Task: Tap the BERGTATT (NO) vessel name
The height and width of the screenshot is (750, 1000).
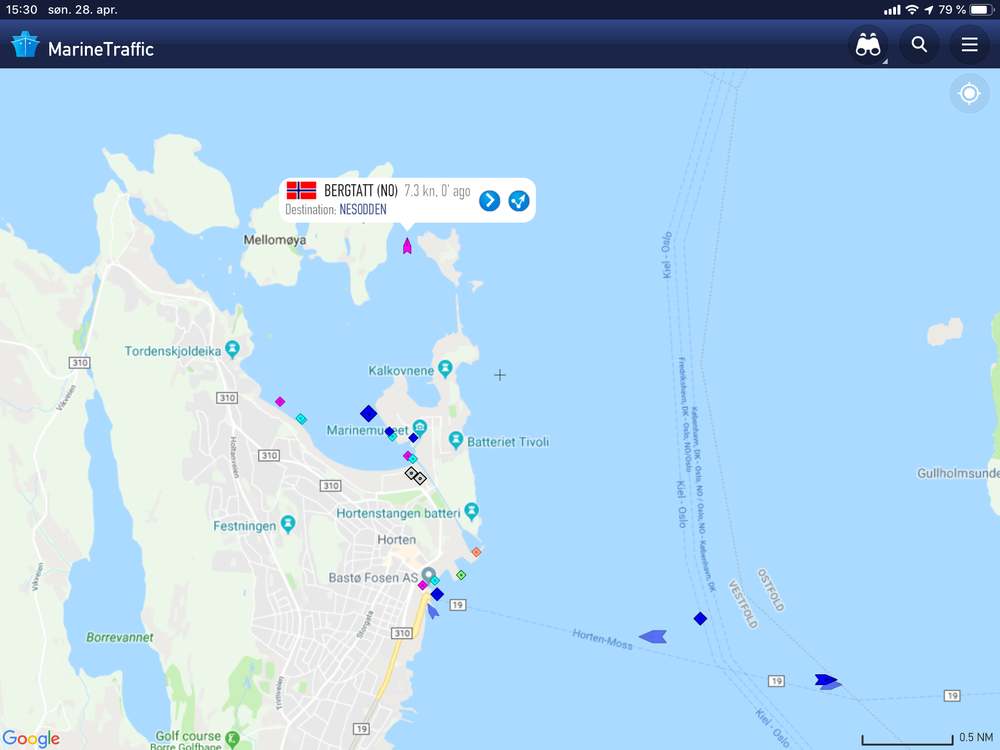Action: coord(360,191)
